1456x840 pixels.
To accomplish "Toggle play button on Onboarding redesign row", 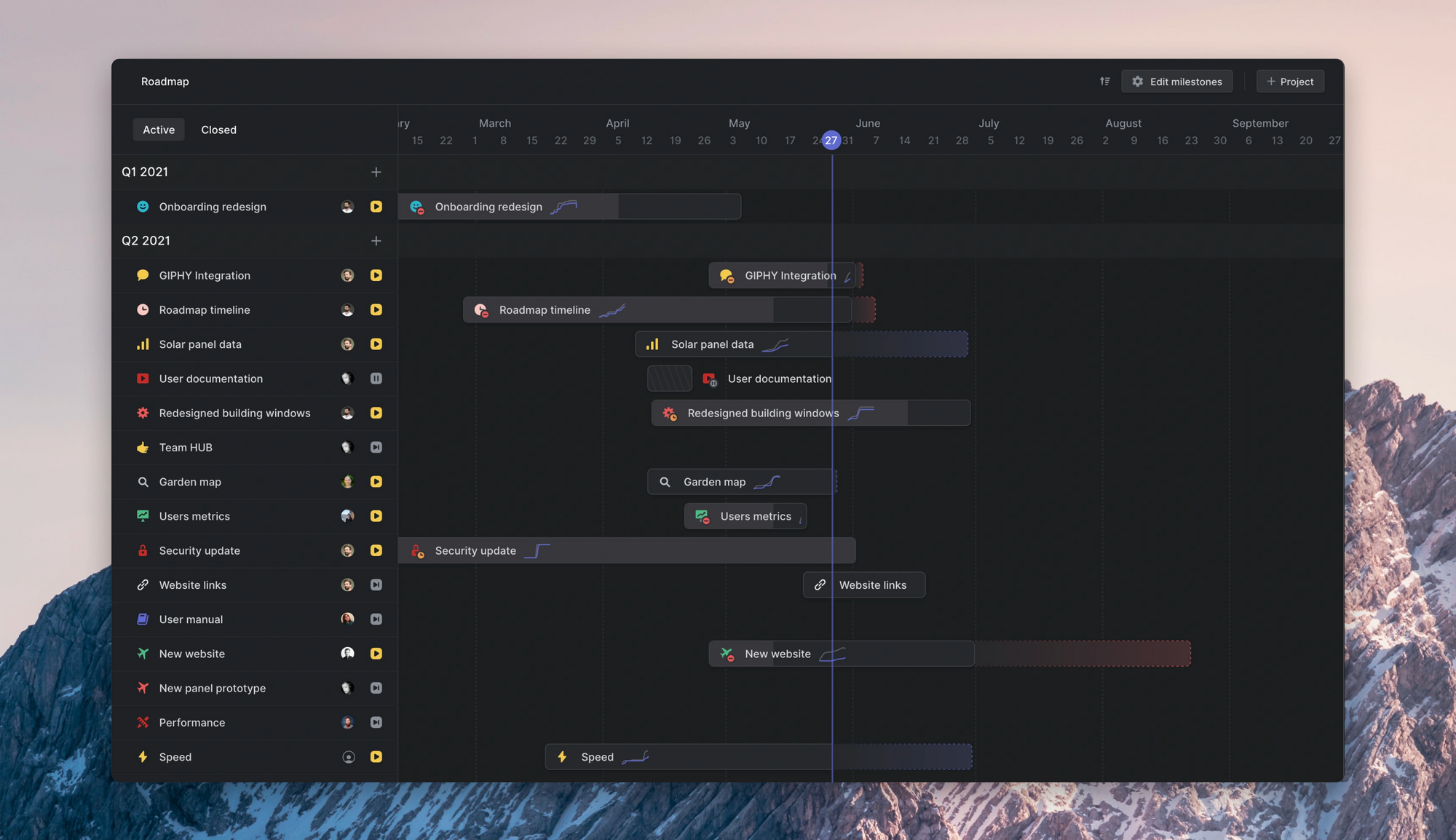I will pyautogui.click(x=376, y=207).
